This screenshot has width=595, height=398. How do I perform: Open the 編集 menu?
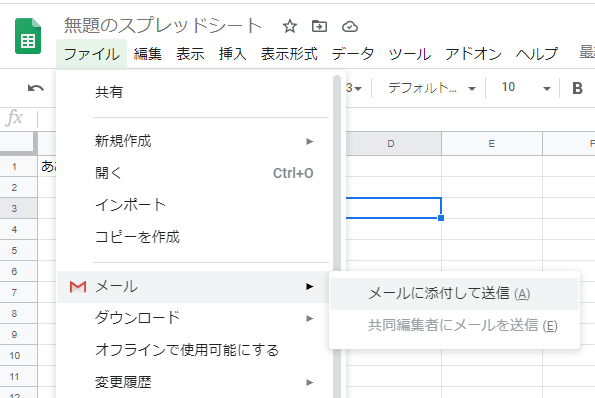tap(148, 54)
